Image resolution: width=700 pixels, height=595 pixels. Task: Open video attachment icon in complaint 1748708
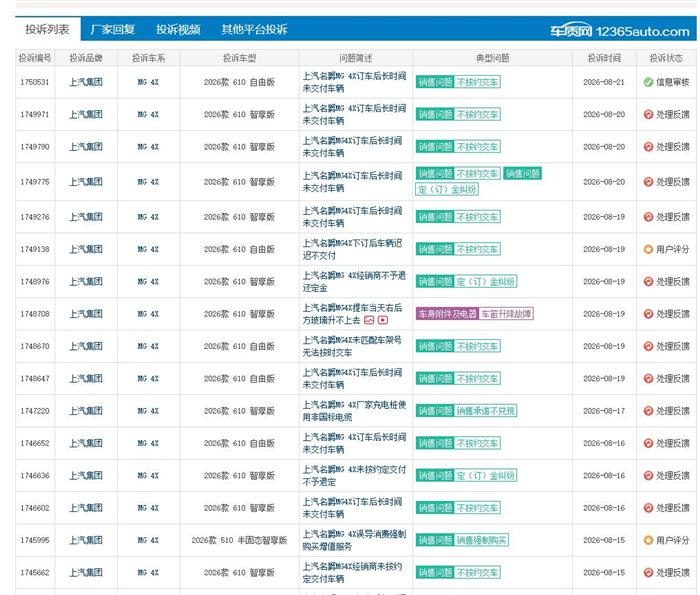pyautogui.click(x=383, y=320)
